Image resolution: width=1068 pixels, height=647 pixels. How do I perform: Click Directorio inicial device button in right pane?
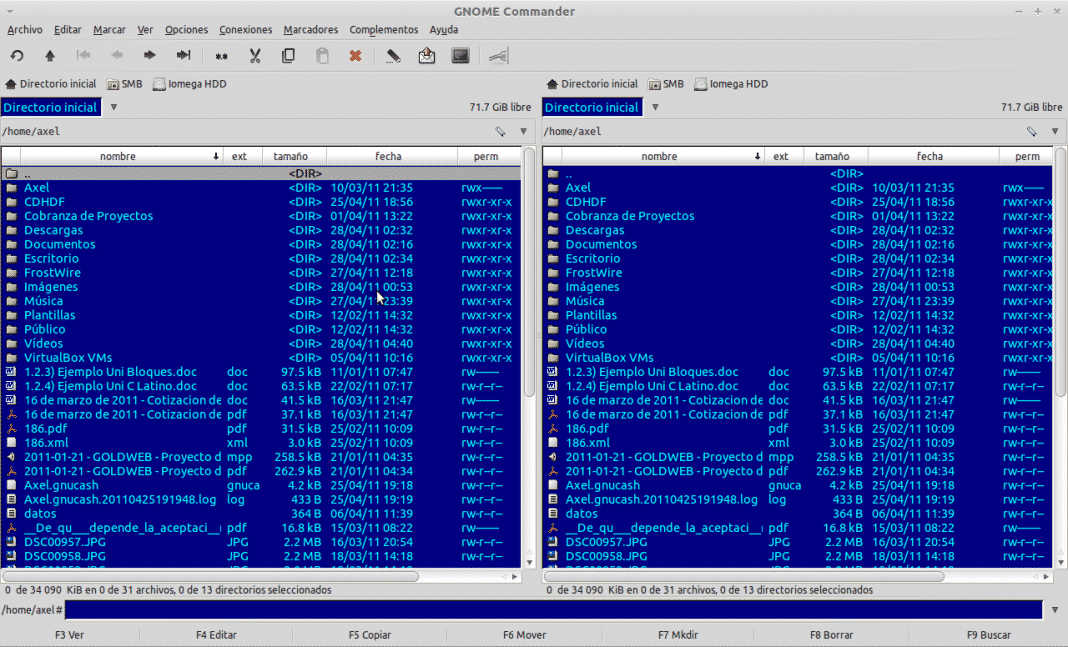point(592,84)
